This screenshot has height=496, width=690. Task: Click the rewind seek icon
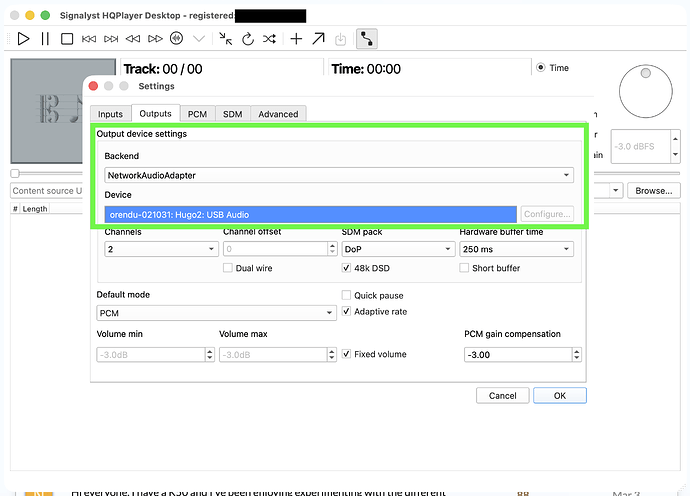pos(133,39)
